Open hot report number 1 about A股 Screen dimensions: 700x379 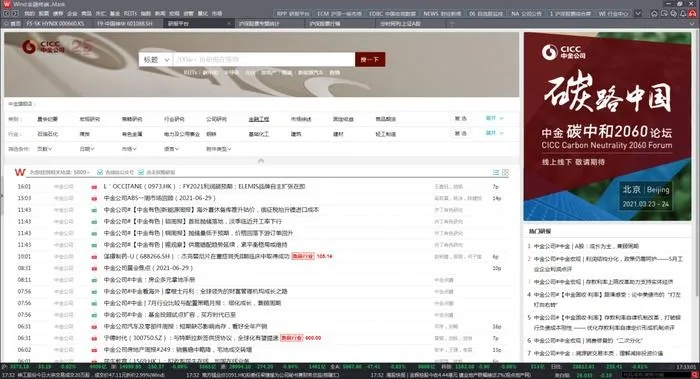pos(586,246)
